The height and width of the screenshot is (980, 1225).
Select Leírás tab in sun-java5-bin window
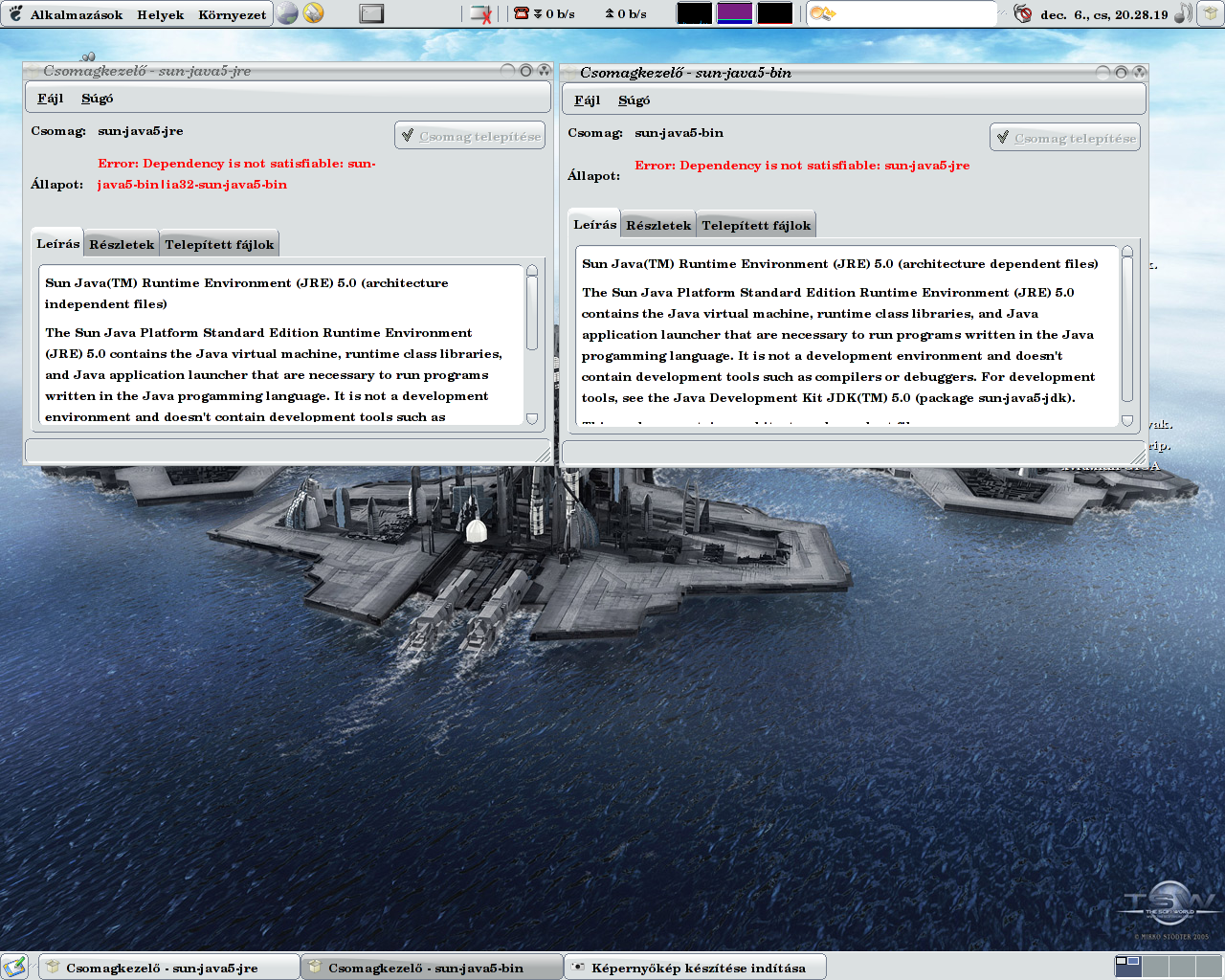594,225
